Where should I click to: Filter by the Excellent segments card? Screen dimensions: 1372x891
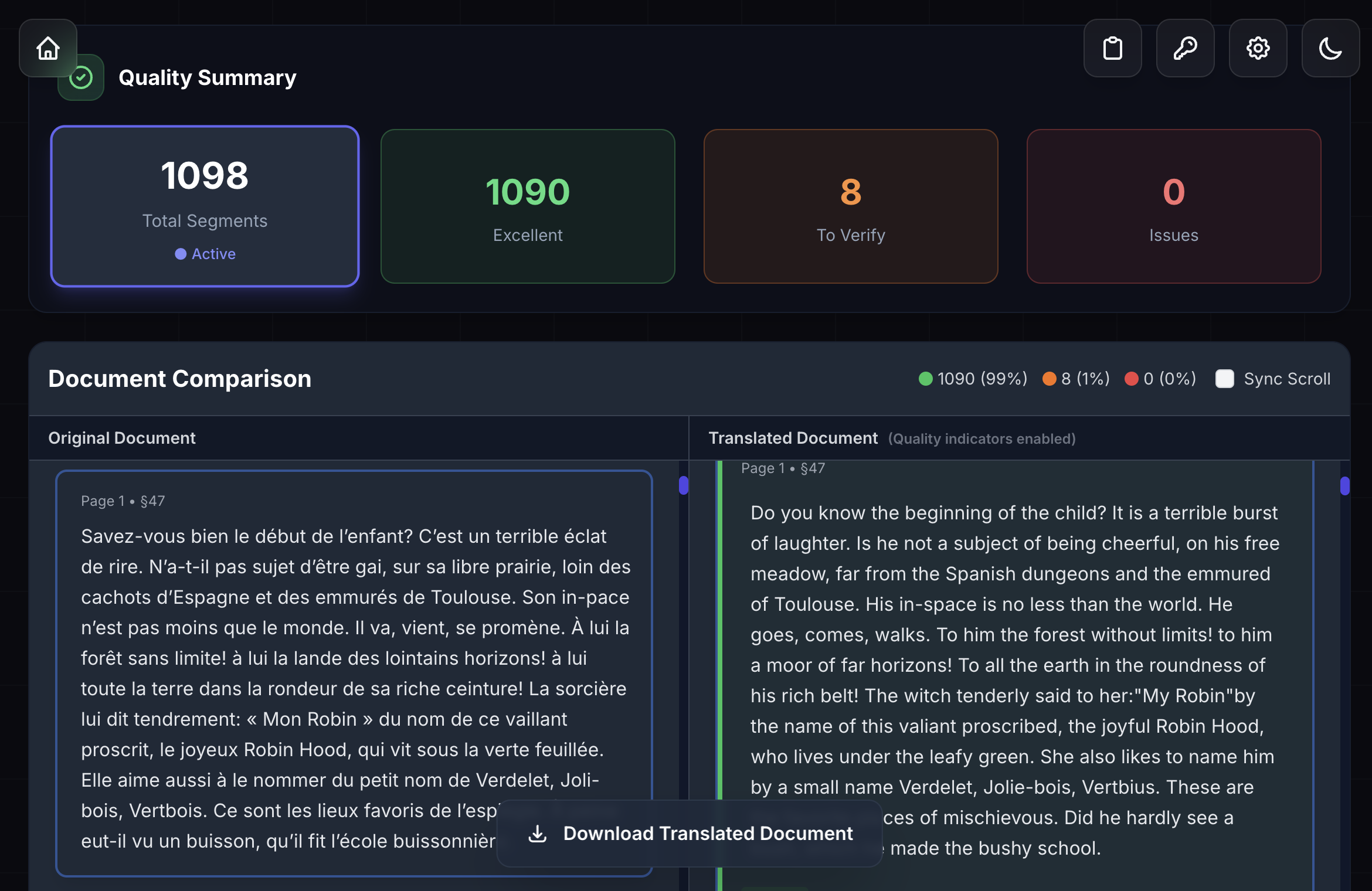click(x=527, y=206)
